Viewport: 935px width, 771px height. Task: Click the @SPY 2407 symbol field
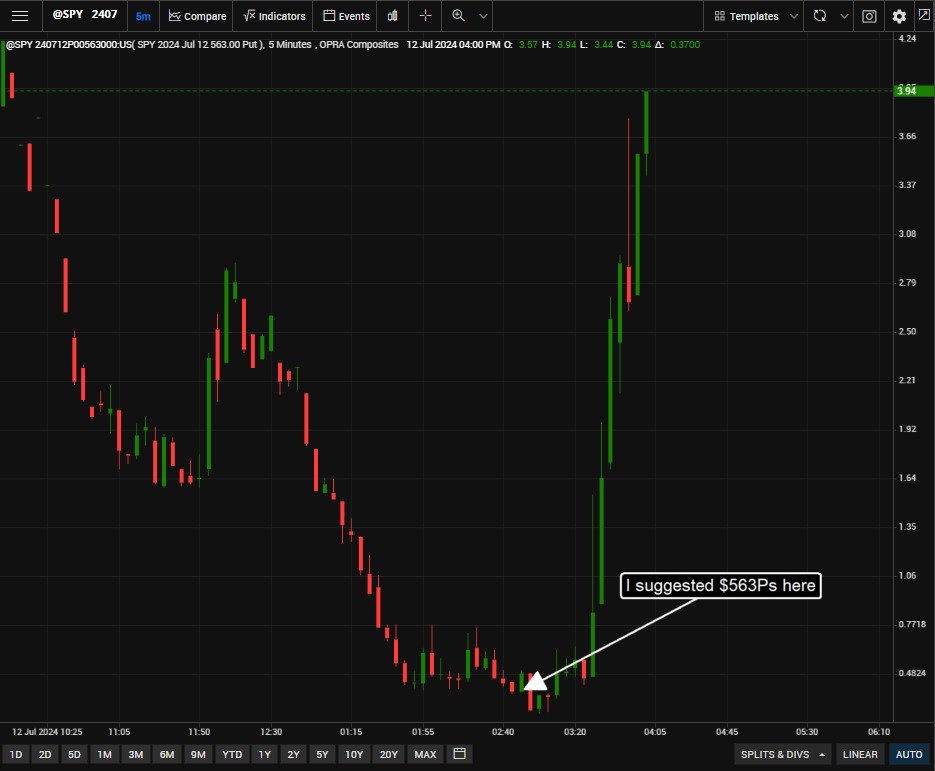pyautogui.click(x=85, y=14)
